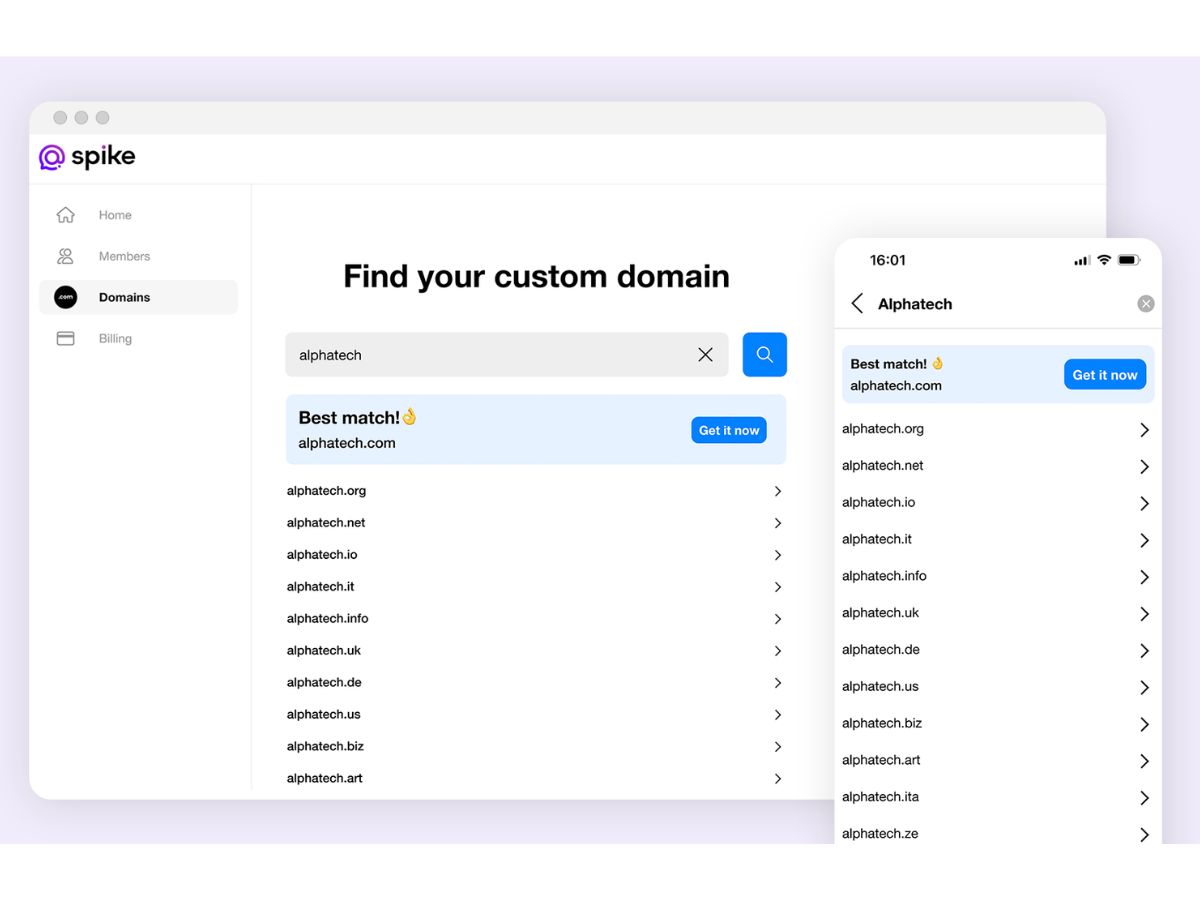Click the domain search field containing alphatech

point(507,355)
